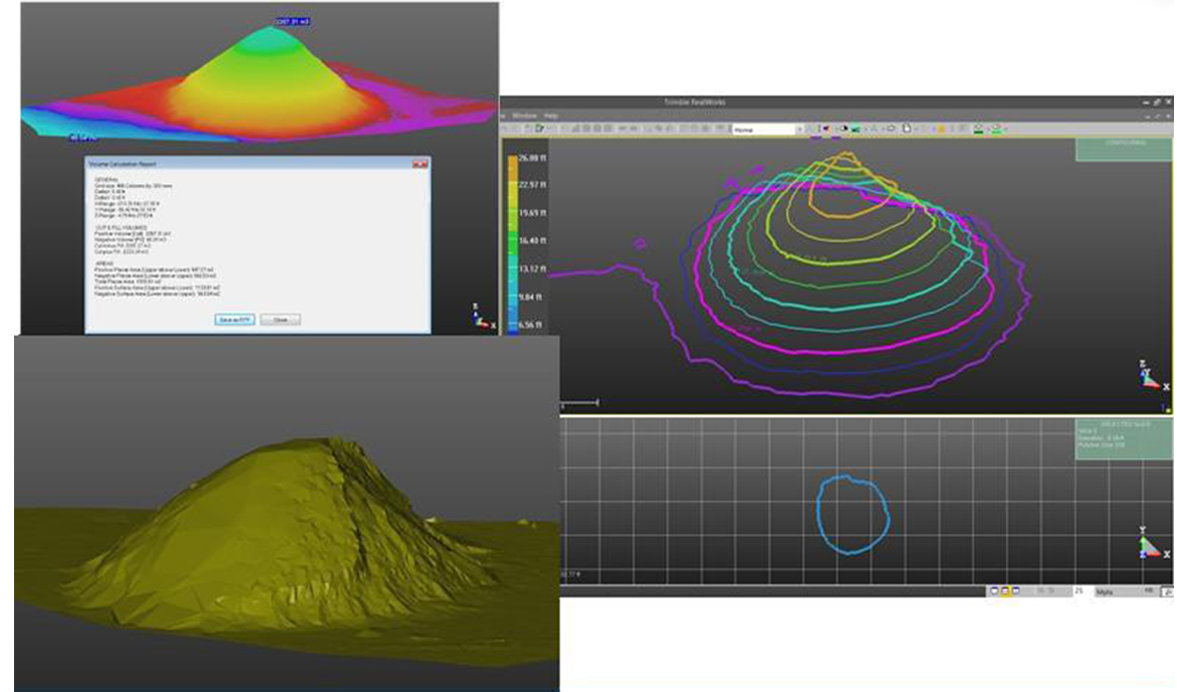Click Save as RTF in the volume report

(235, 320)
